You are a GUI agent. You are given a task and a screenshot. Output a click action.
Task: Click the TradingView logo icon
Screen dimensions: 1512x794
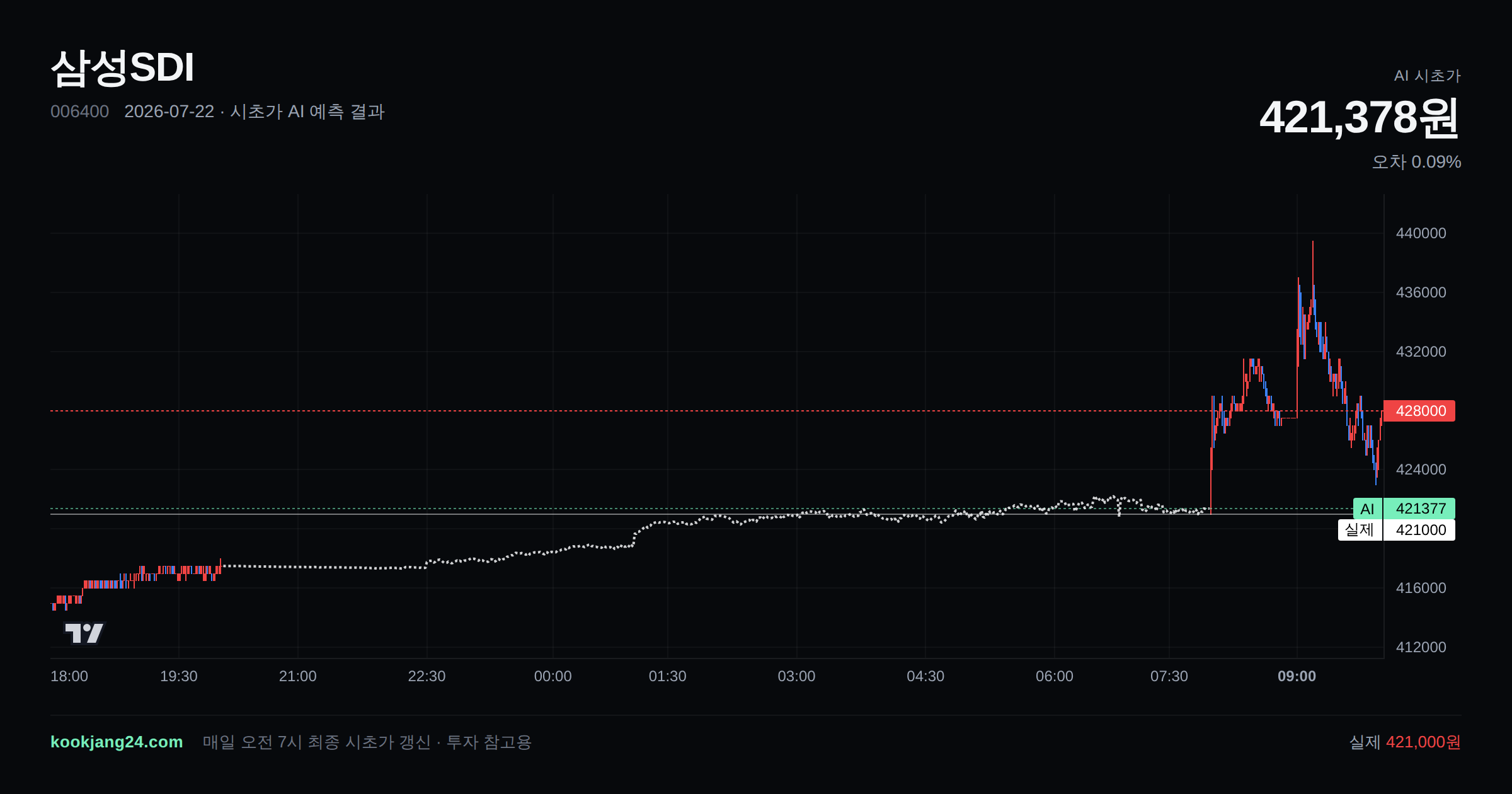tap(84, 633)
